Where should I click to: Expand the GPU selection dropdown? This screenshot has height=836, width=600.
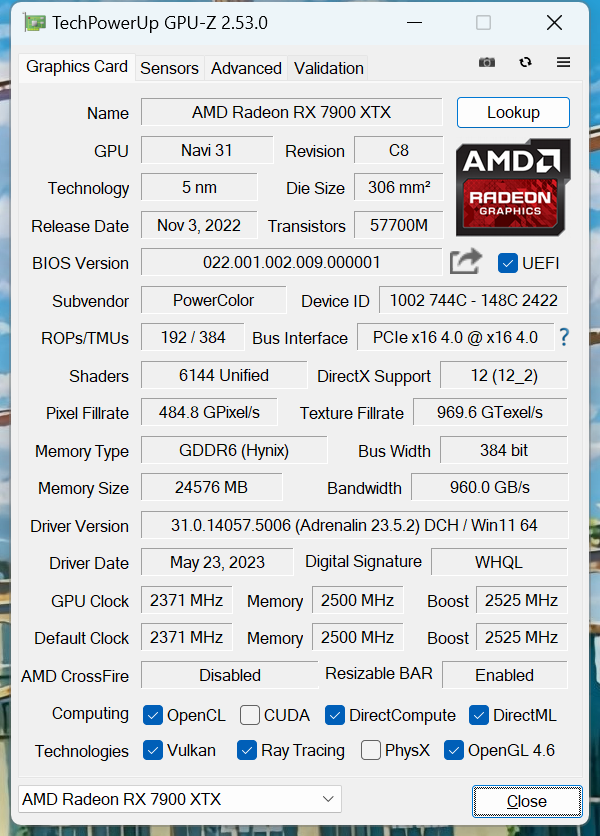click(328, 799)
